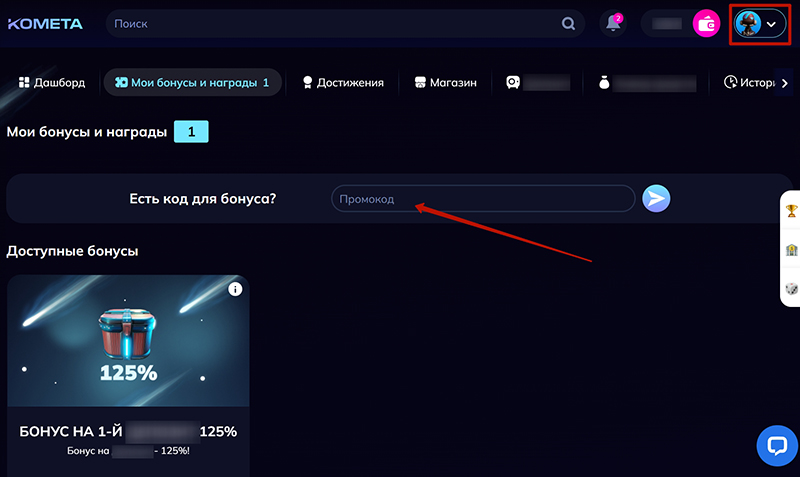Viewport: 800px width, 477px height.
Task: Click the KOMETA logo
Action: [45, 24]
